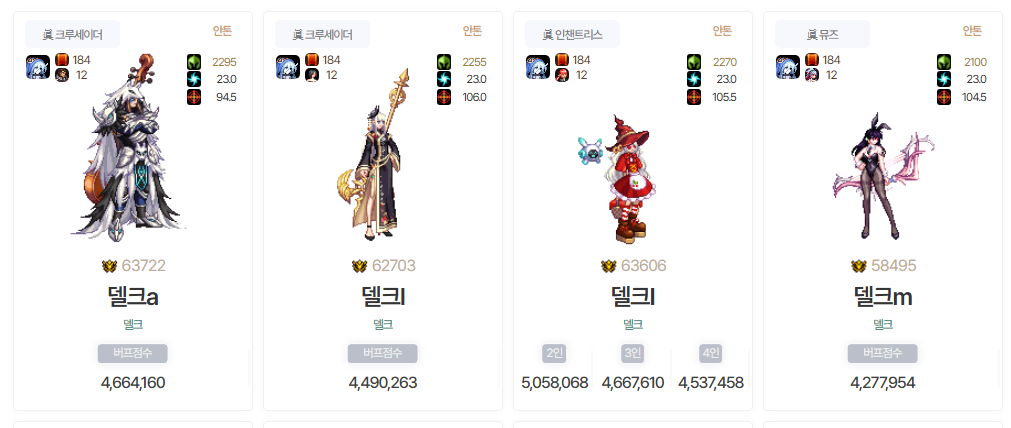This screenshot has height=428, width=1011.
Task: Click the 버프점수 label on 델크m's card
Action: [x=883, y=353]
